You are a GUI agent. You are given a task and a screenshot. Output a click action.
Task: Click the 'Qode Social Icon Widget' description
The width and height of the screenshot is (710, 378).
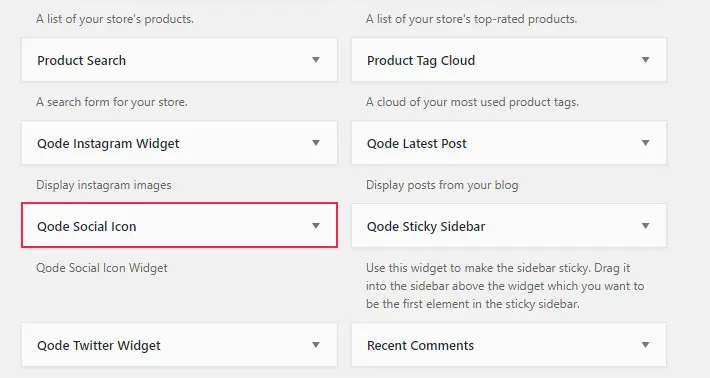(x=102, y=268)
